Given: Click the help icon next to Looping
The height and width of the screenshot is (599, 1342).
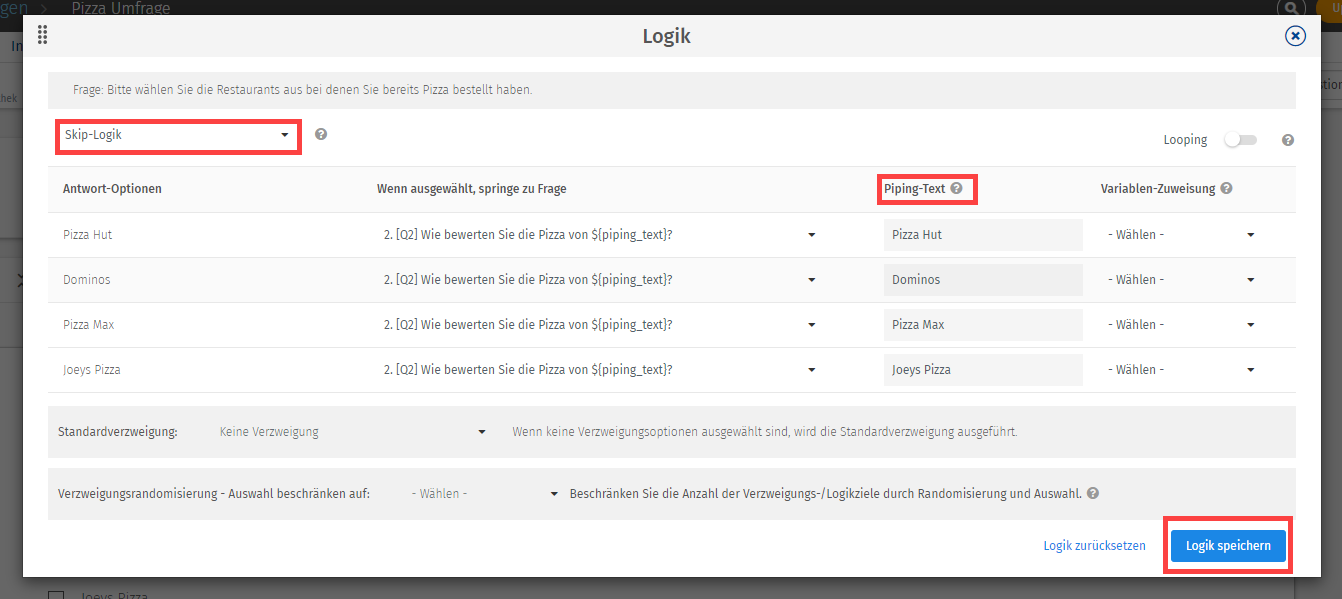Looking at the screenshot, I should (x=1287, y=140).
